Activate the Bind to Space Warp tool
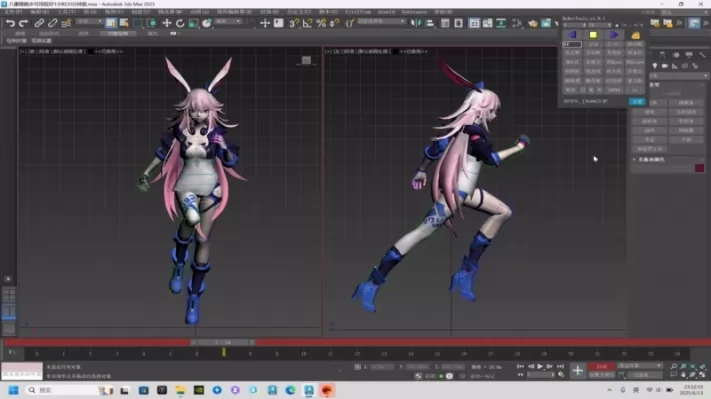 [x=66, y=23]
